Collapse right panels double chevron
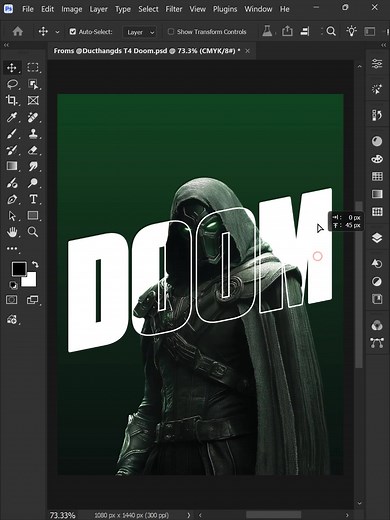This screenshot has height=520, width=390. tap(383, 45)
